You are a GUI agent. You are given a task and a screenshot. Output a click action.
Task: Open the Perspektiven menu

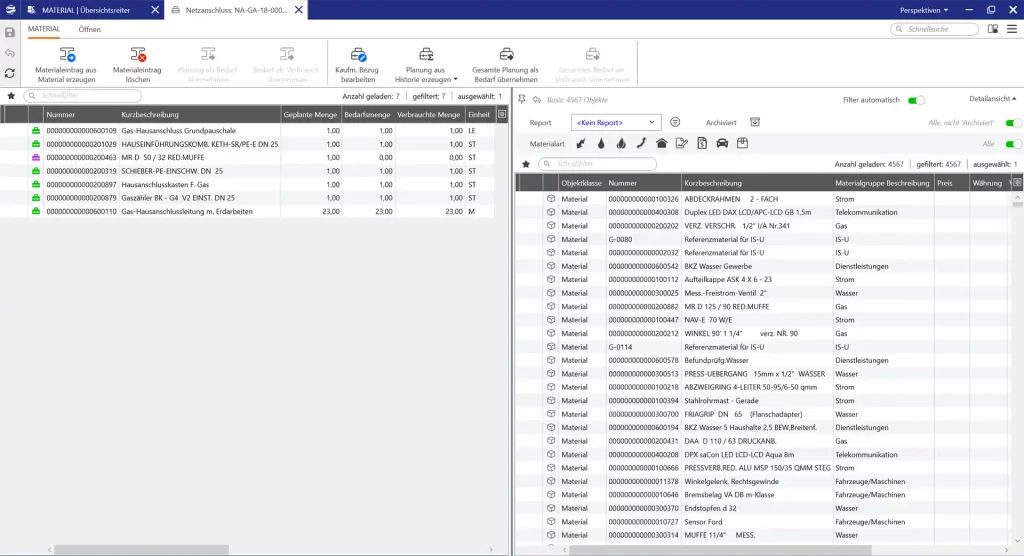pyautogui.click(x=923, y=9)
